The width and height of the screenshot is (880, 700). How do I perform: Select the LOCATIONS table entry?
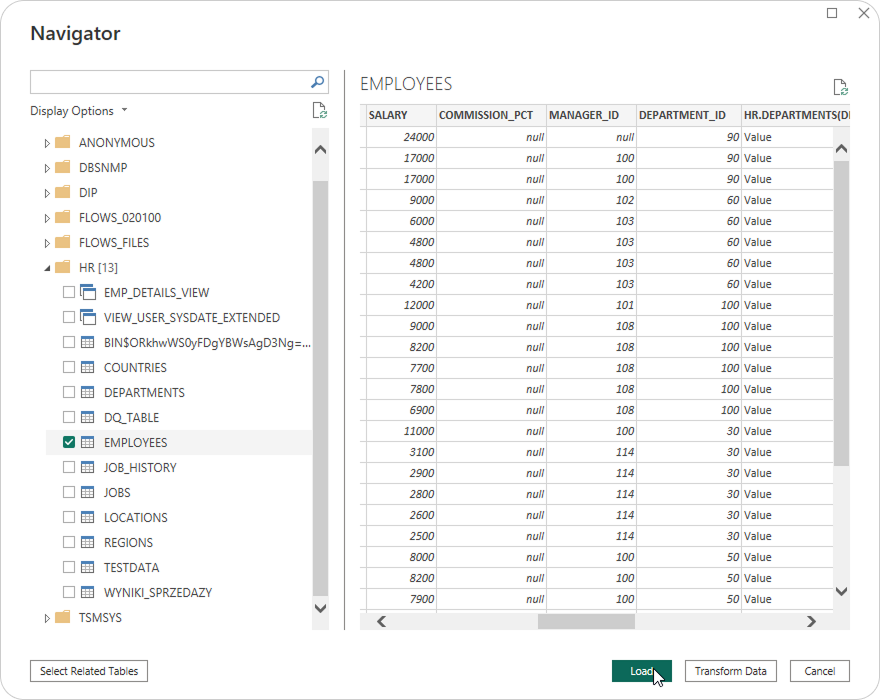pos(135,517)
